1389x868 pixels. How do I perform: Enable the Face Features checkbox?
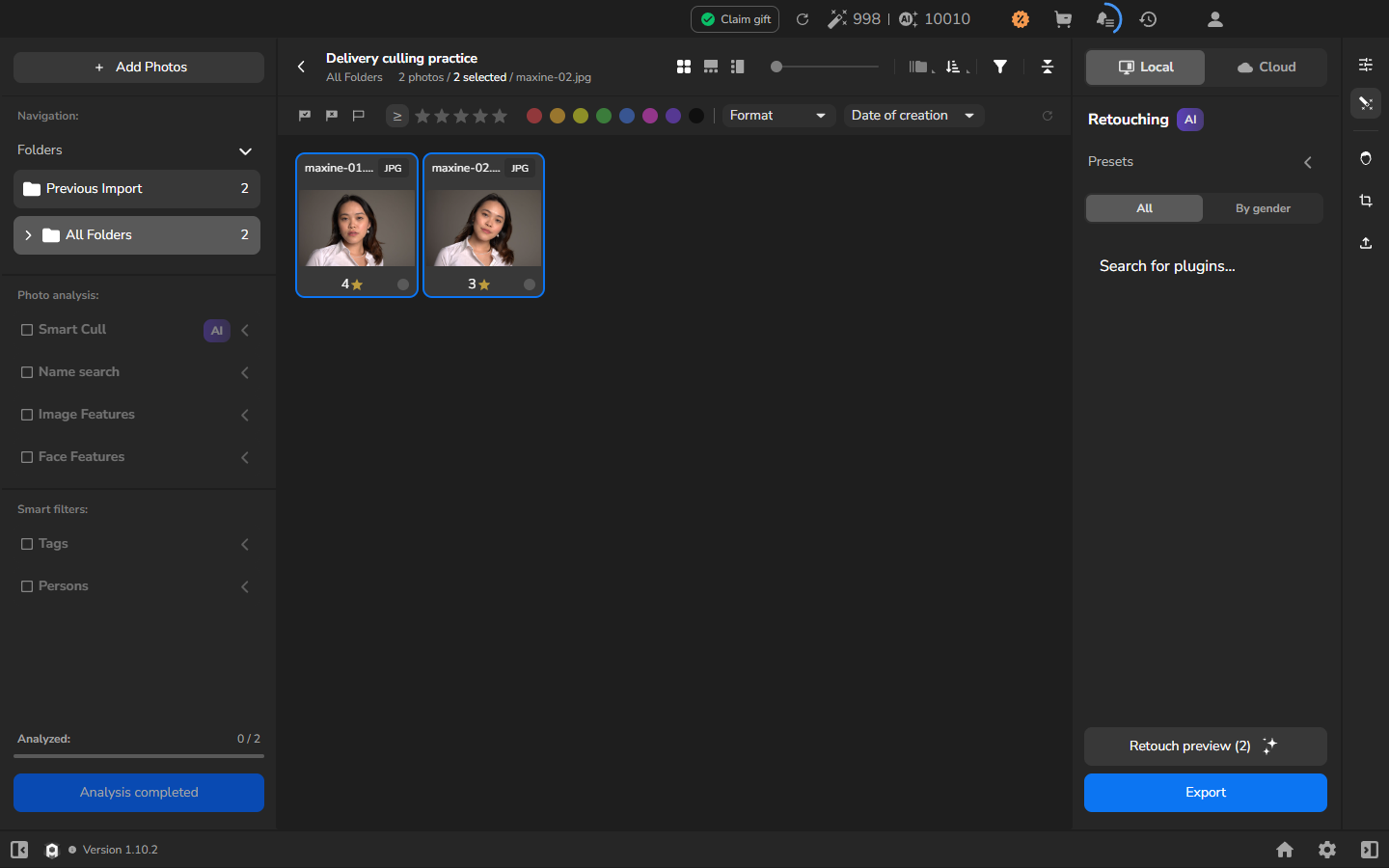click(27, 457)
